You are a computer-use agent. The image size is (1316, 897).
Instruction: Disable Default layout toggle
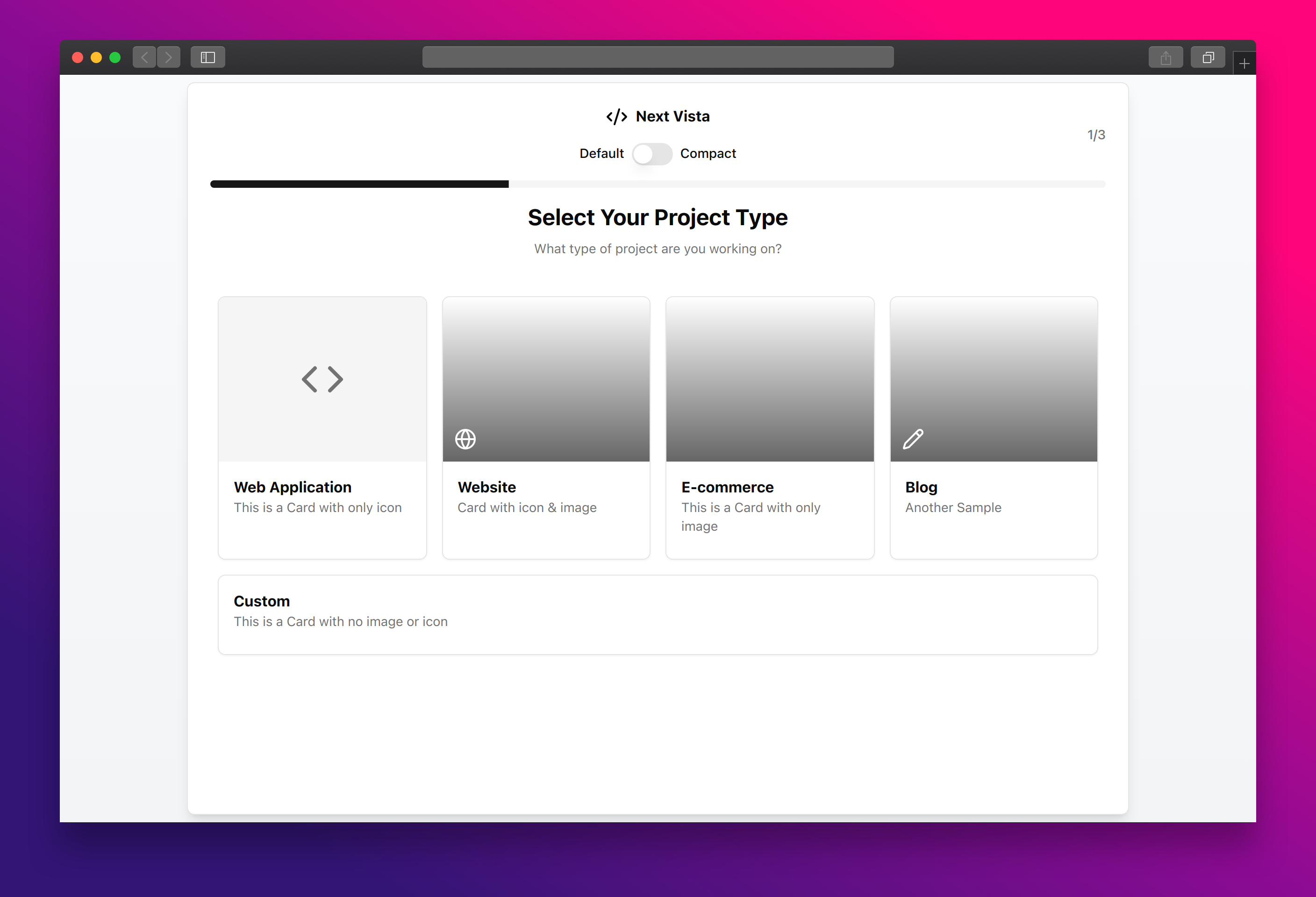point(651,153)
